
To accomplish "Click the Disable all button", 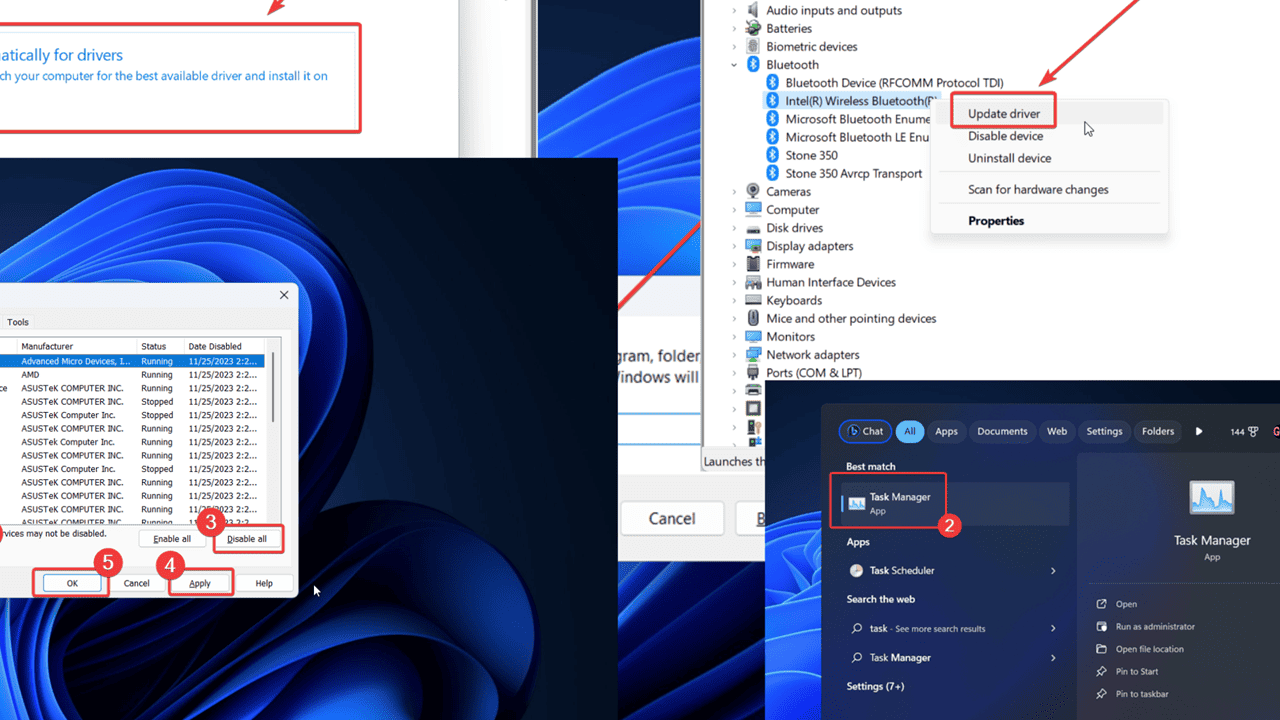I will (247, 539).
